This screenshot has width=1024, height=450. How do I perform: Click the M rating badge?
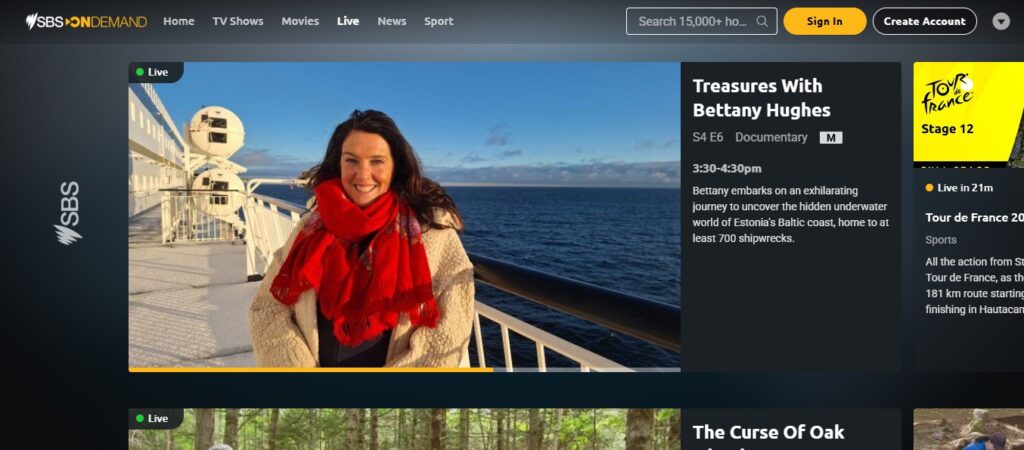[x=831, y=138]
